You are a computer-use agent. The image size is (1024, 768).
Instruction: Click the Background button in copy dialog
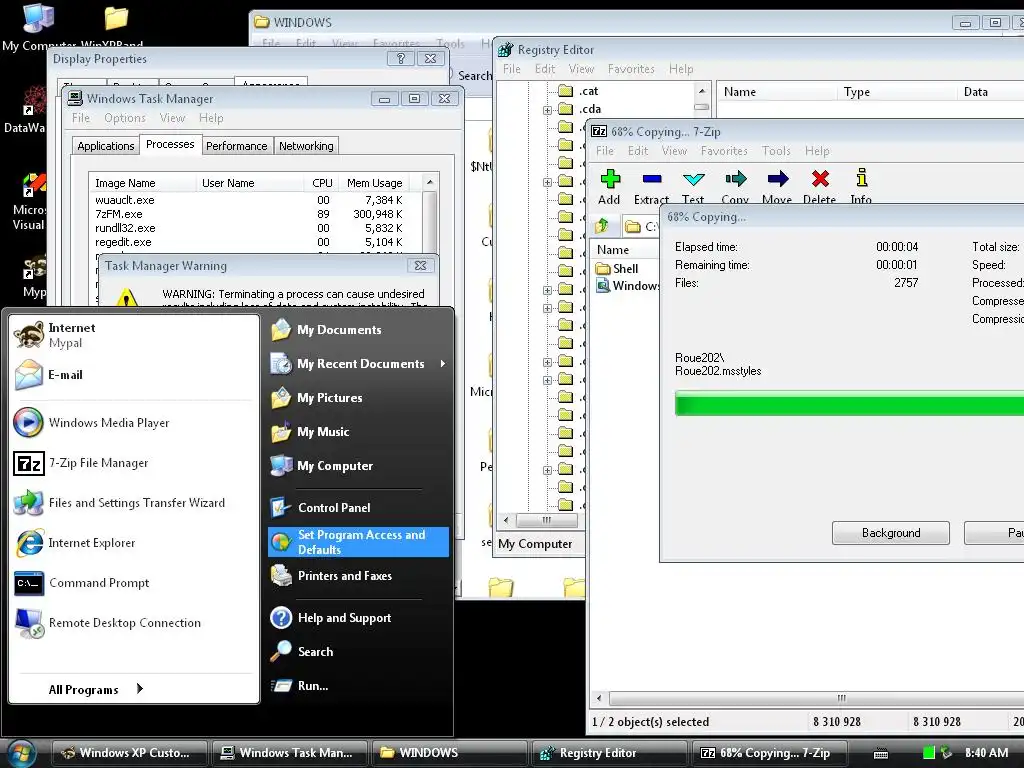tap(891, 533)
